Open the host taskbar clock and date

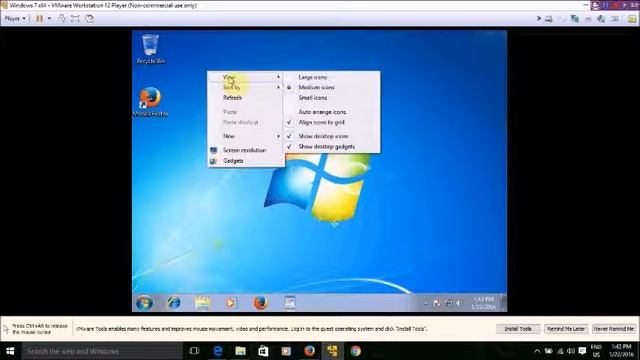(x=621, y=351)
